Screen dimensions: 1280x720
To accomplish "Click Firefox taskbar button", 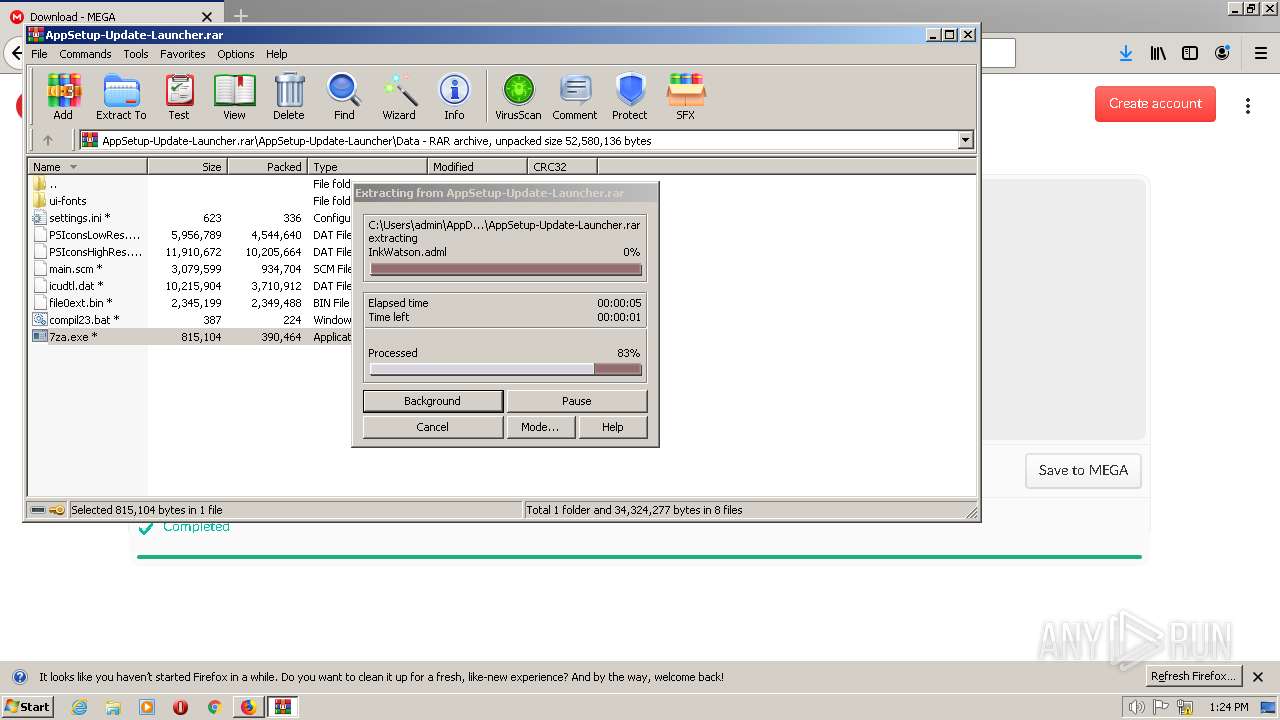I will click(248, 707).
